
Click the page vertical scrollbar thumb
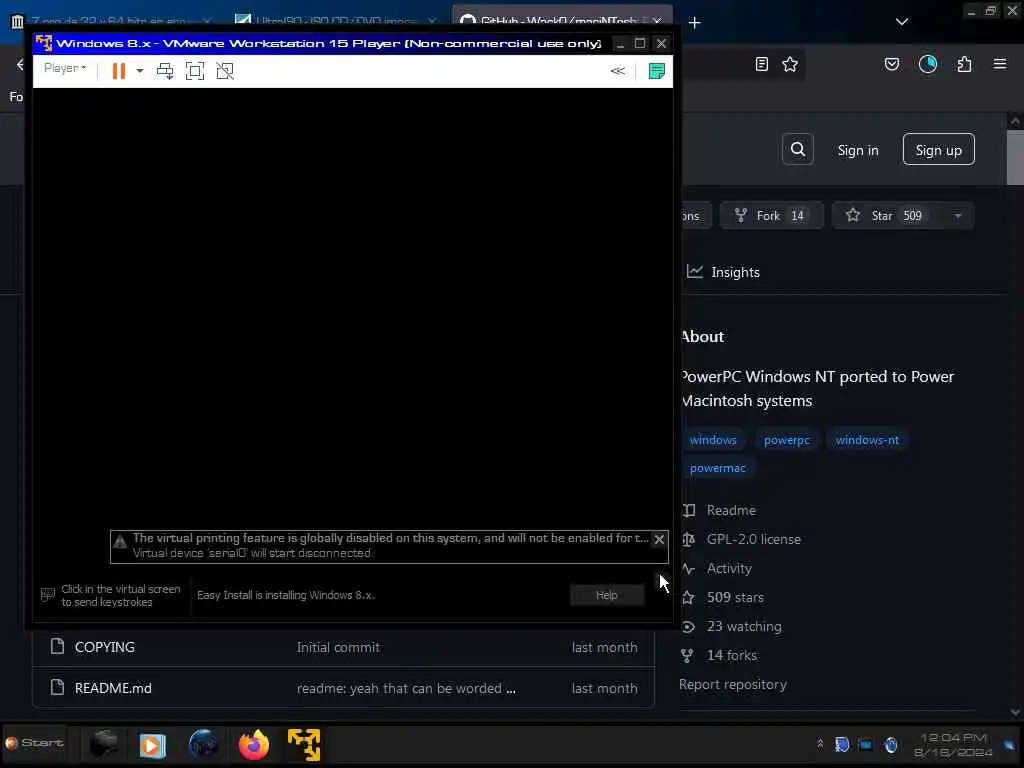[1015, 157]
